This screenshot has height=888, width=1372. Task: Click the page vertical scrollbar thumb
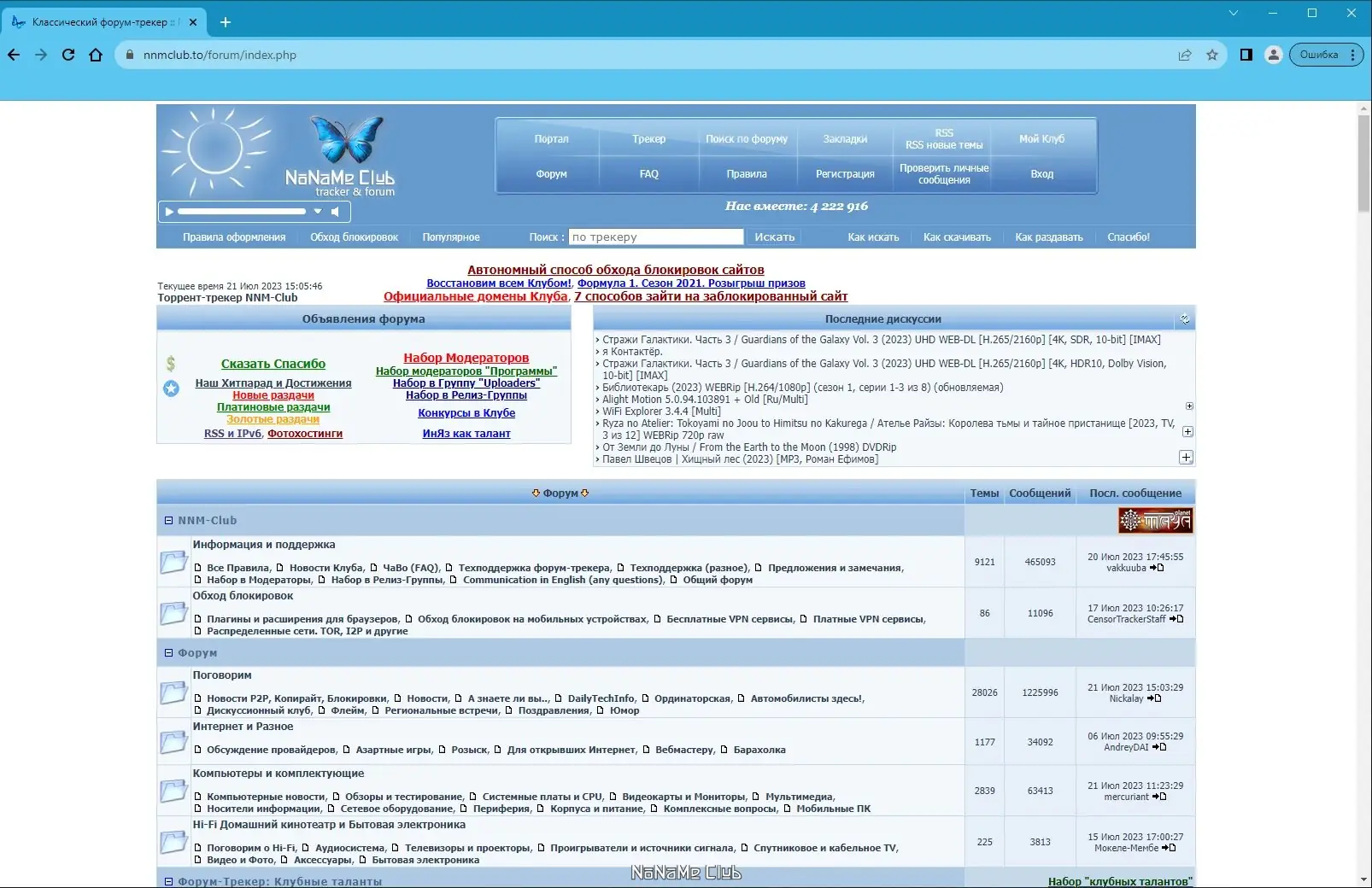point(1363,162)
